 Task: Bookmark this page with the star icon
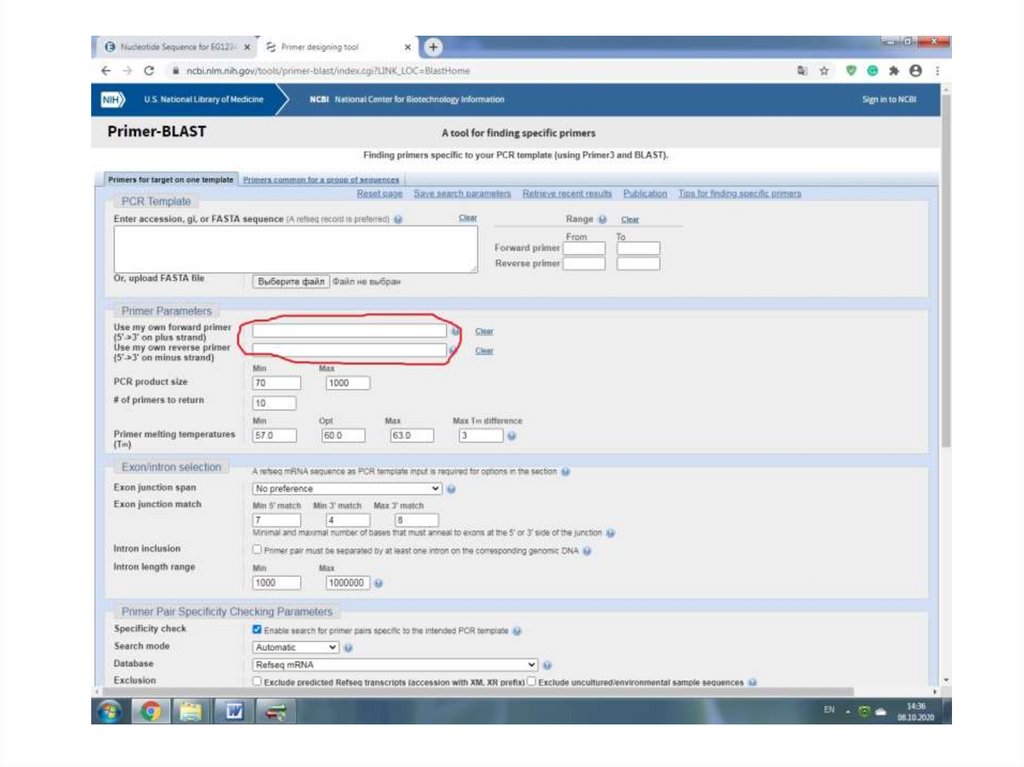(824, 71)
